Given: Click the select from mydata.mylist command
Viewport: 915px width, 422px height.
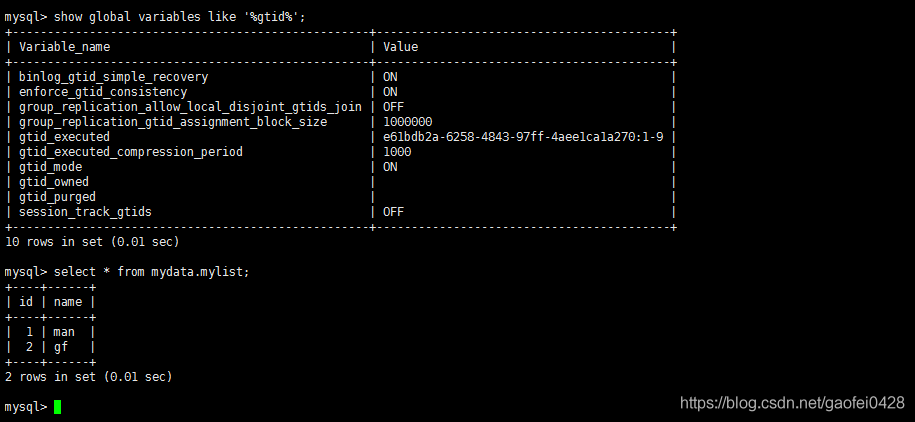Looking at the screenshot, I should click(x=152, y=272).
